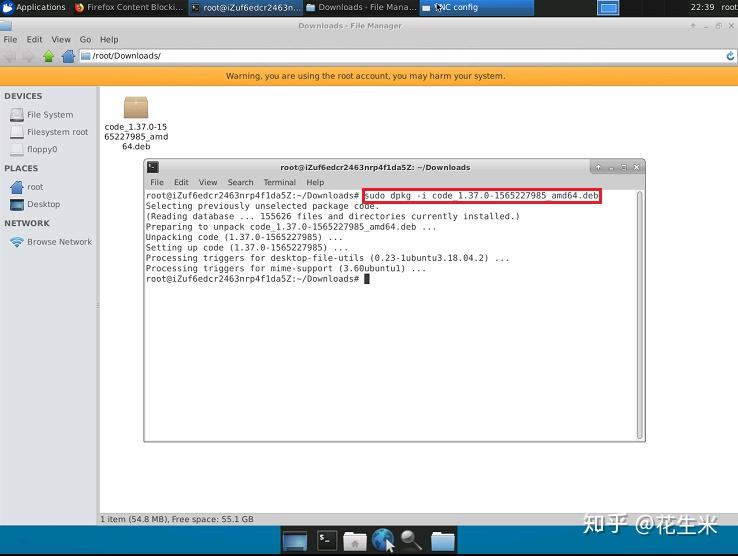Go to home folder via house icon
Image resolution: width=738 pixels, height=556 pixels.
click(x=68, y=56)
